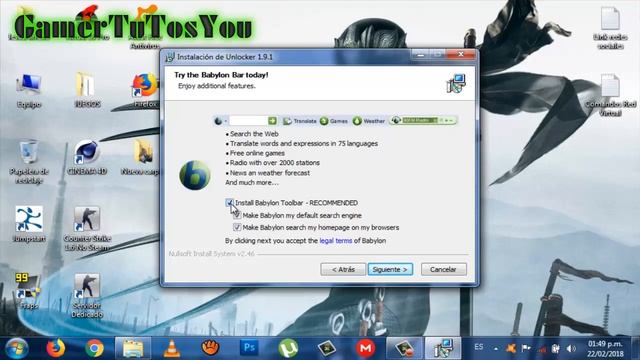This screenshot has width=640, height=360.
Task: Close the Unlocker installer window
Action: 461,54
